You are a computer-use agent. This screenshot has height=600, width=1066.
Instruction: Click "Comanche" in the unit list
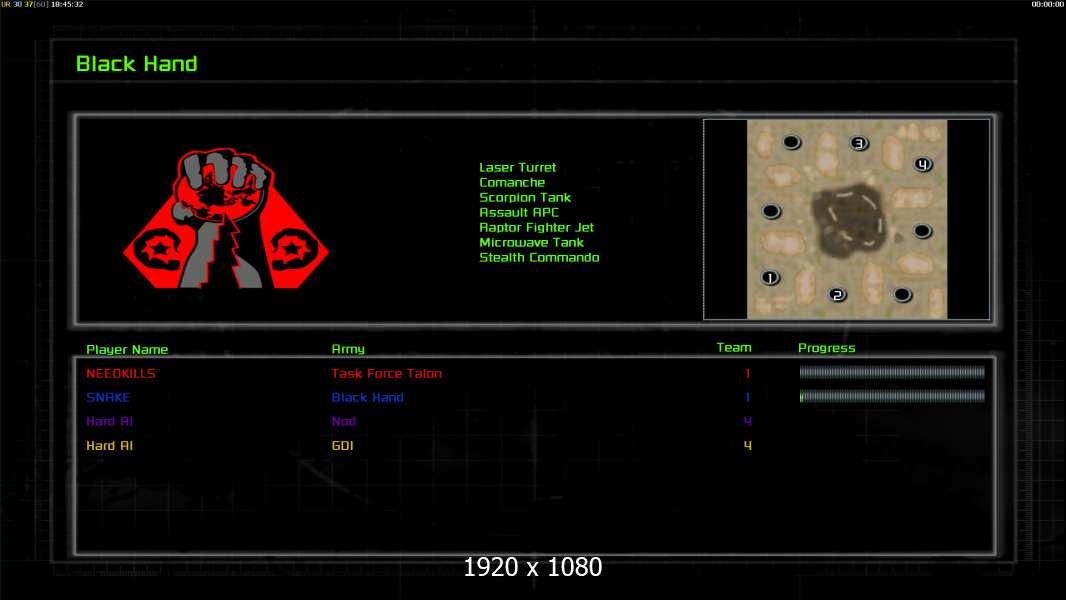coord(512,182)
